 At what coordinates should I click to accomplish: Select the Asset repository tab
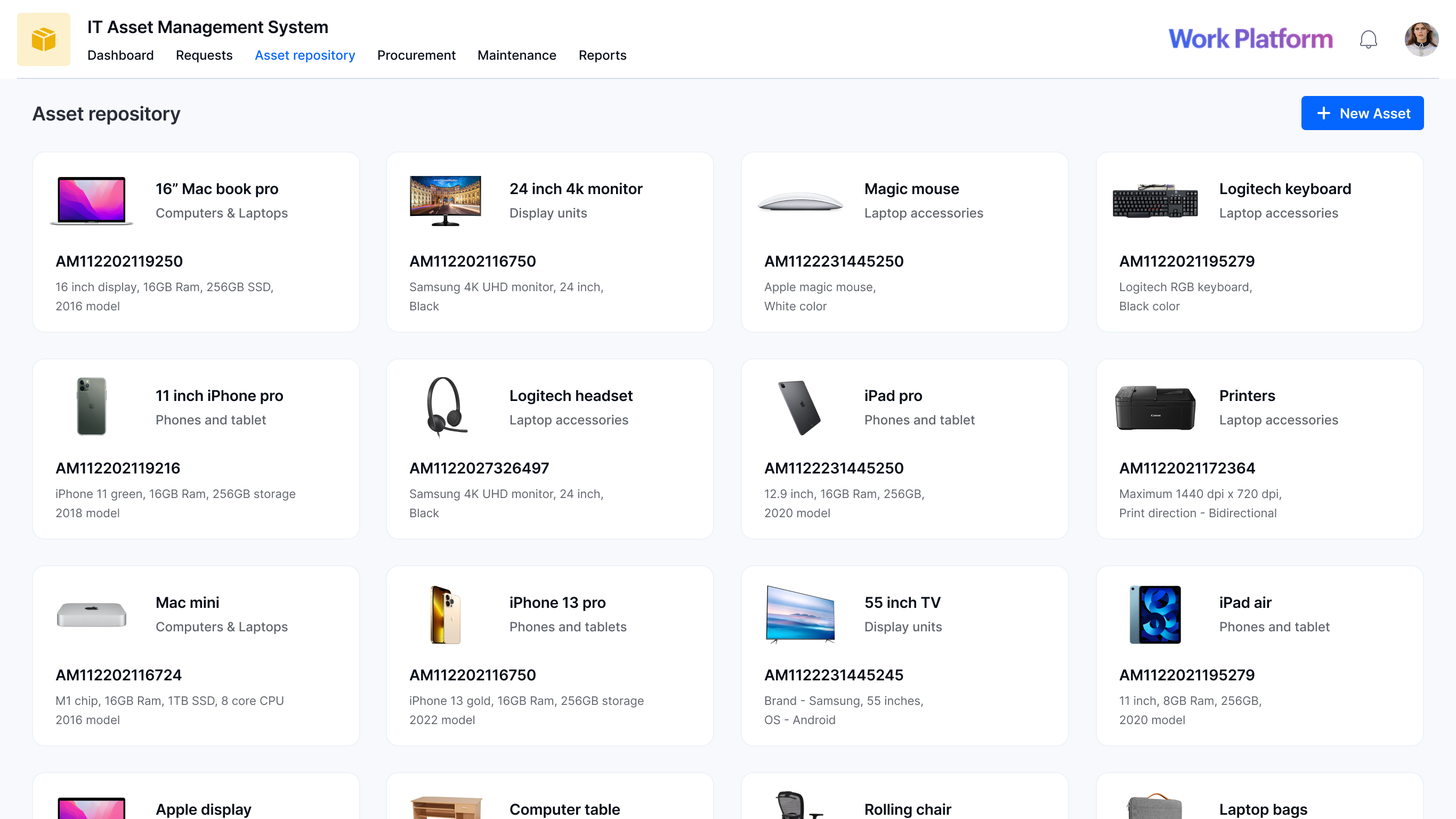(305, 55)
